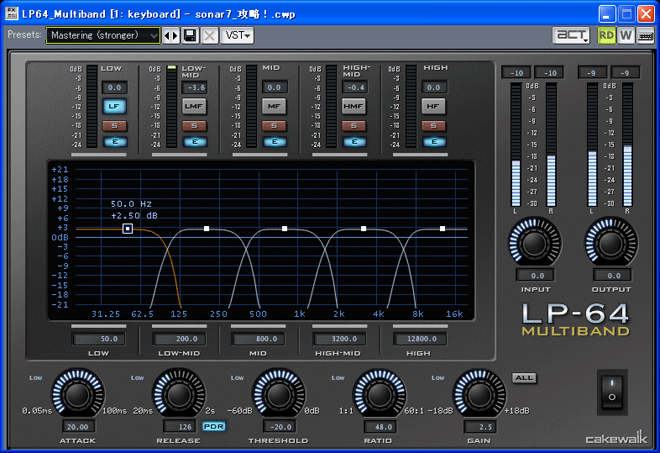Click the HIGH band node on the graph
This screenshot has height=453, width=660.
442,229
